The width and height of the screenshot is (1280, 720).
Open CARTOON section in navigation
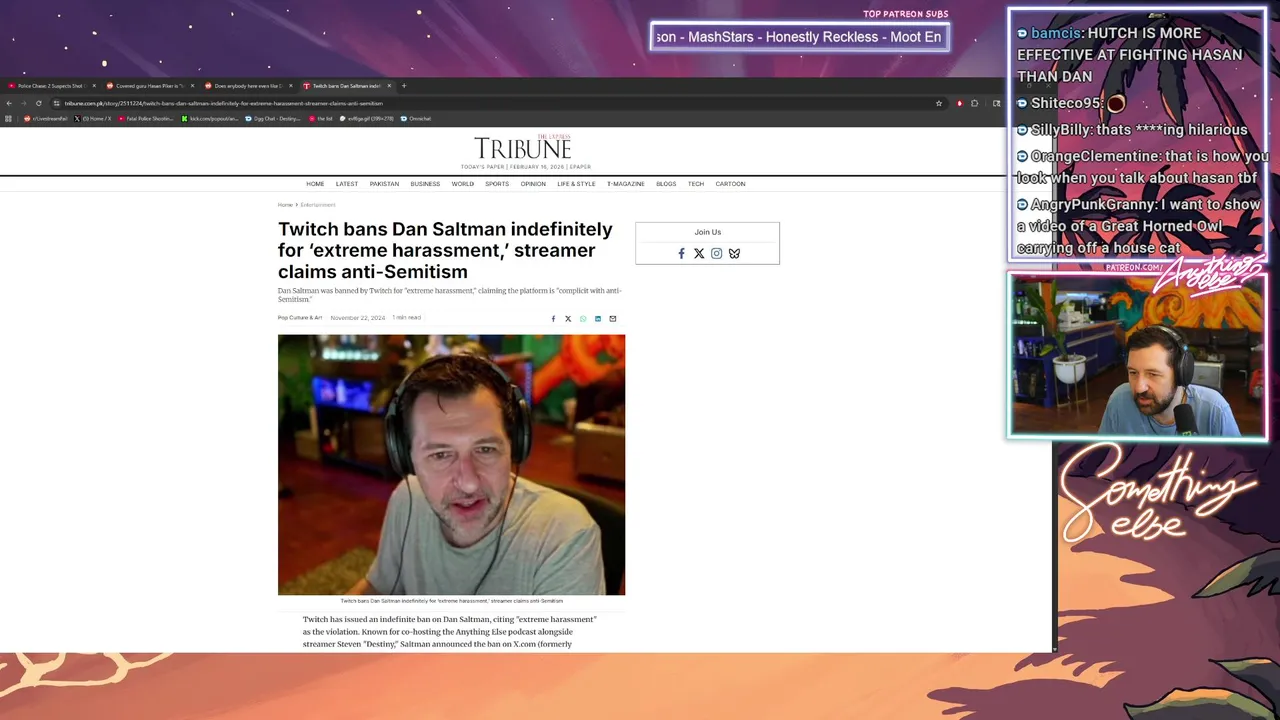(730, 184)
